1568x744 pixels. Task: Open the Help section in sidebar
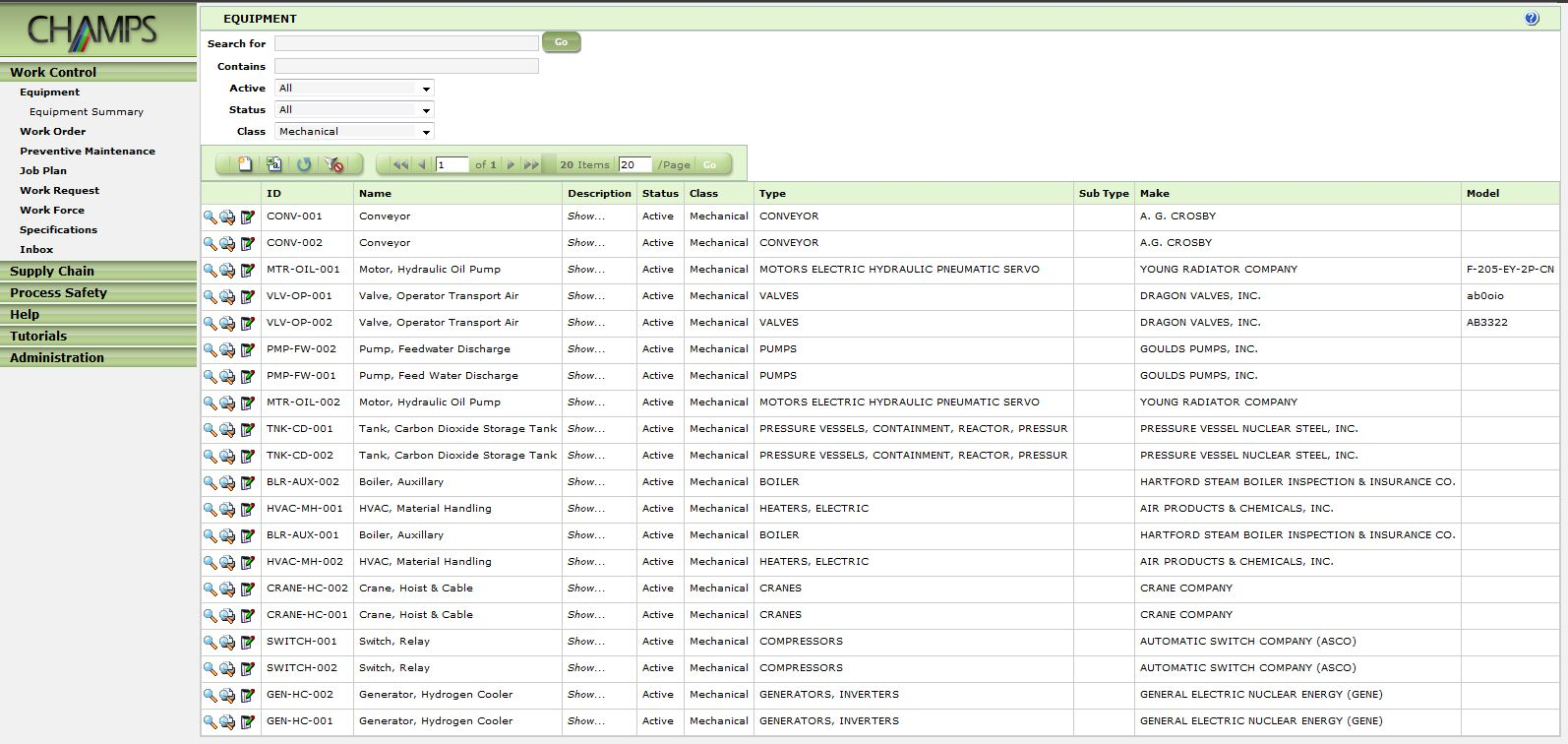[x=98, y=314]
